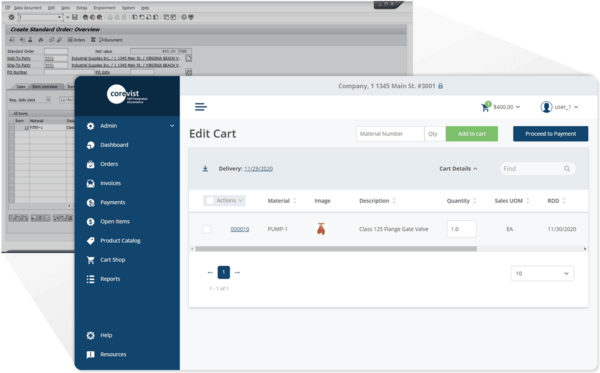Sort by the Description column

point(377,201)
